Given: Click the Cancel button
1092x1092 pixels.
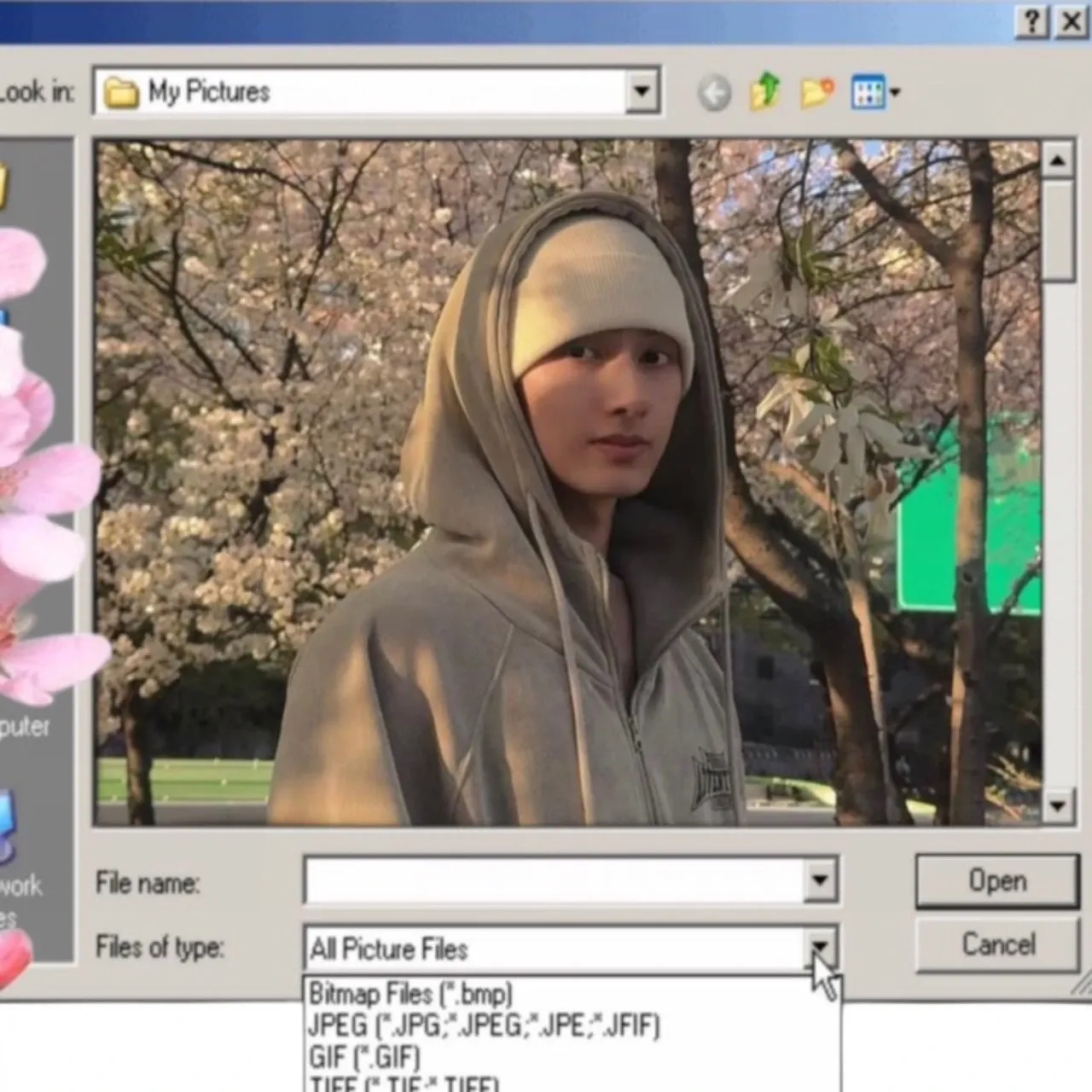Looking at the screenshot, I should [997, 944].
